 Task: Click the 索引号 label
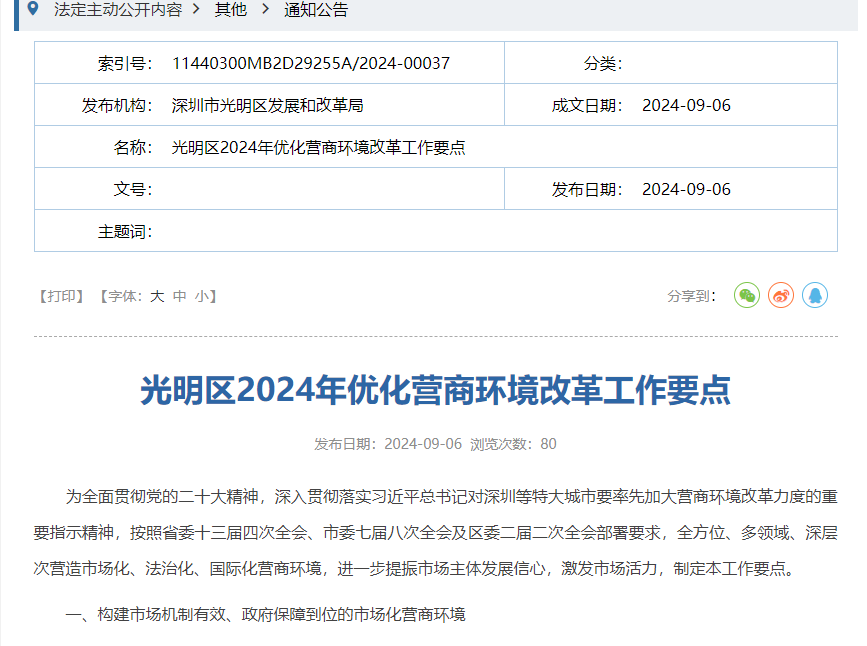[125, 63]
